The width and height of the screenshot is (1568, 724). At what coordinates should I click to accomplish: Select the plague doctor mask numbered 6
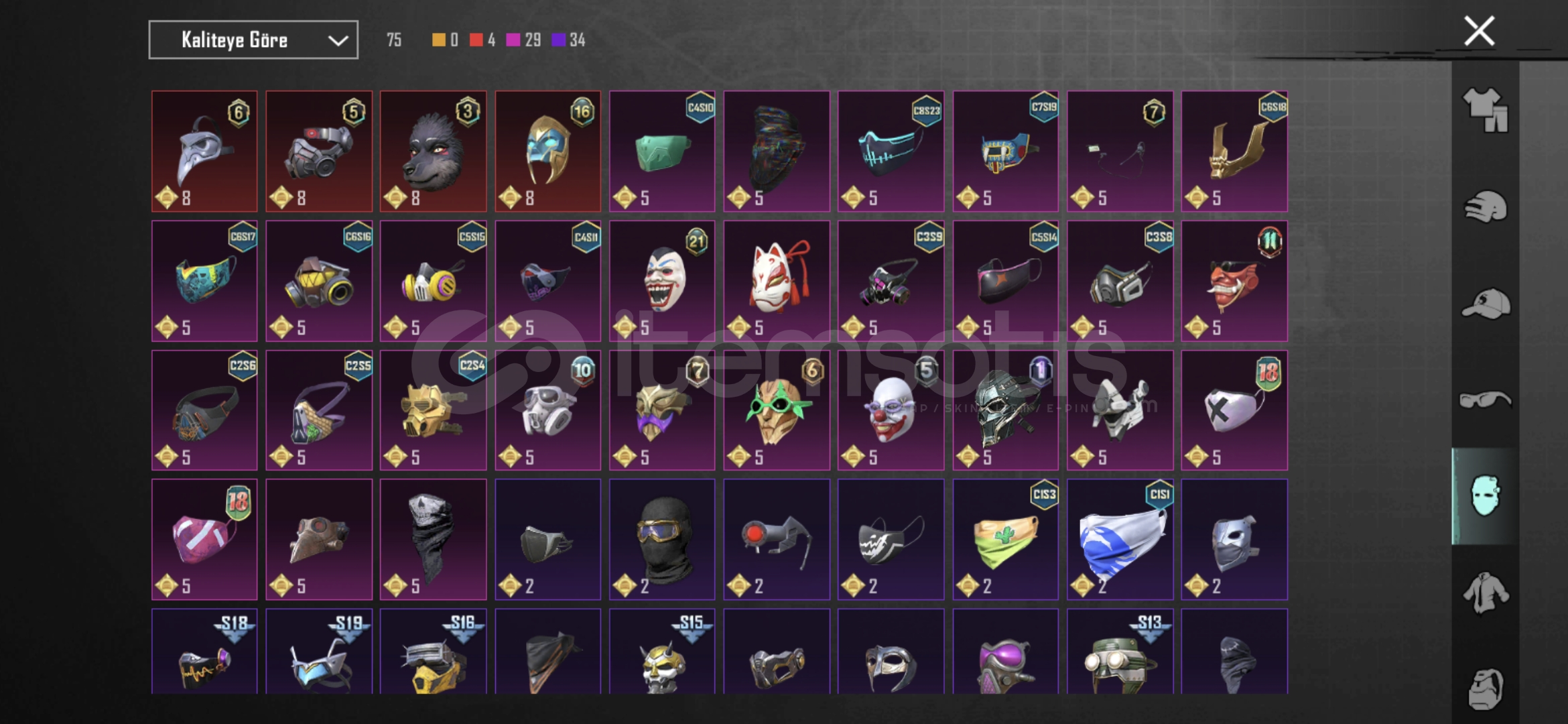[x=204, y=152]
